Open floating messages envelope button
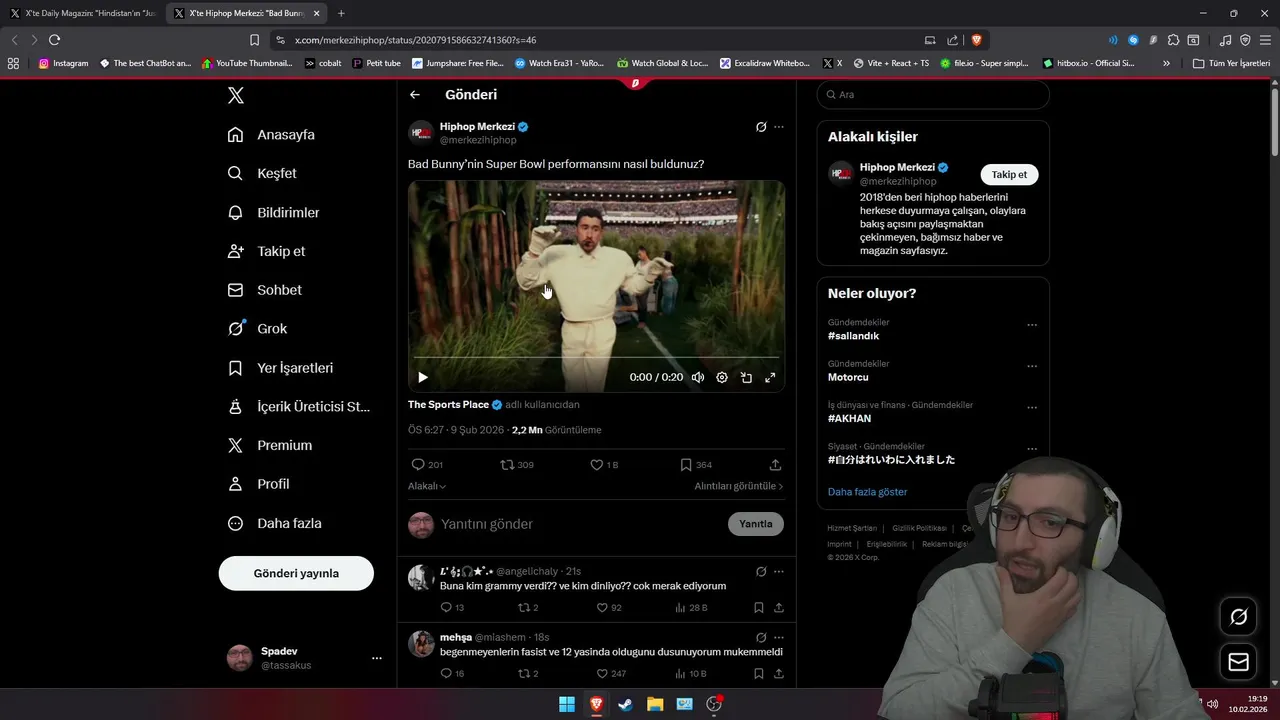The width and height of the screenshot is (1280, 720). click(1238, 662)
